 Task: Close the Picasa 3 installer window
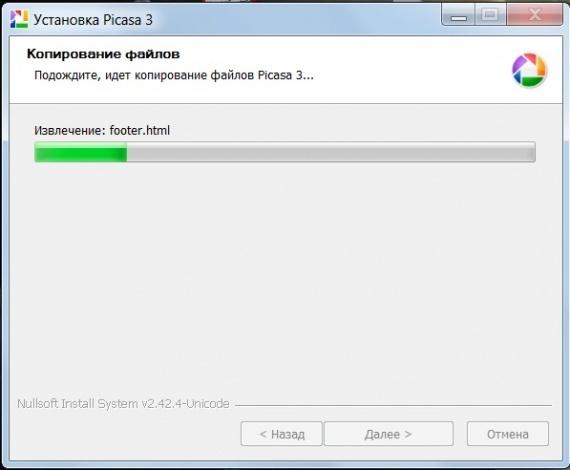point(534,15)
